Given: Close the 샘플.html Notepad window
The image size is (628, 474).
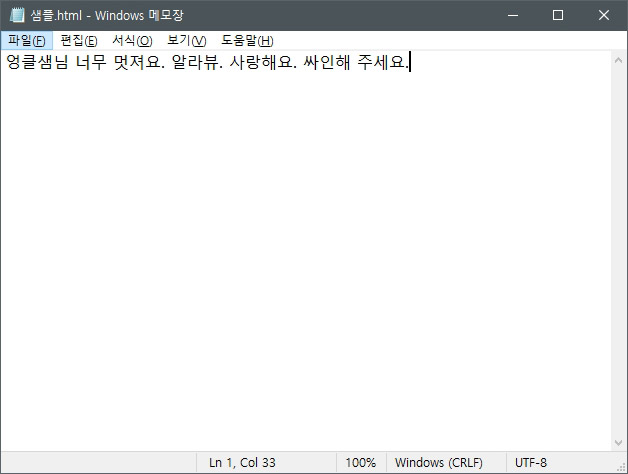Looking at the screenshot, I should pyautogui.click(x=604, y=15).
